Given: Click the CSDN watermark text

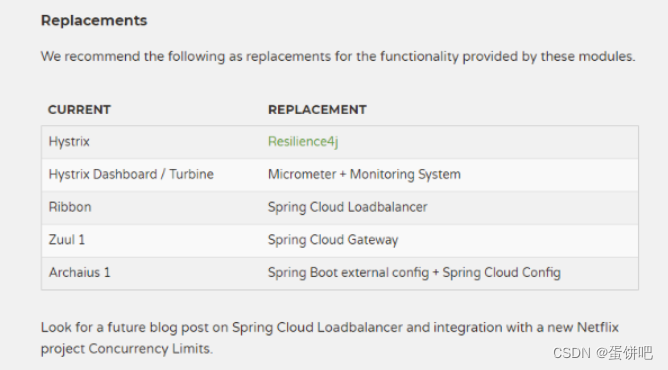Looking at the screenshot, I should tap(602, 353).
